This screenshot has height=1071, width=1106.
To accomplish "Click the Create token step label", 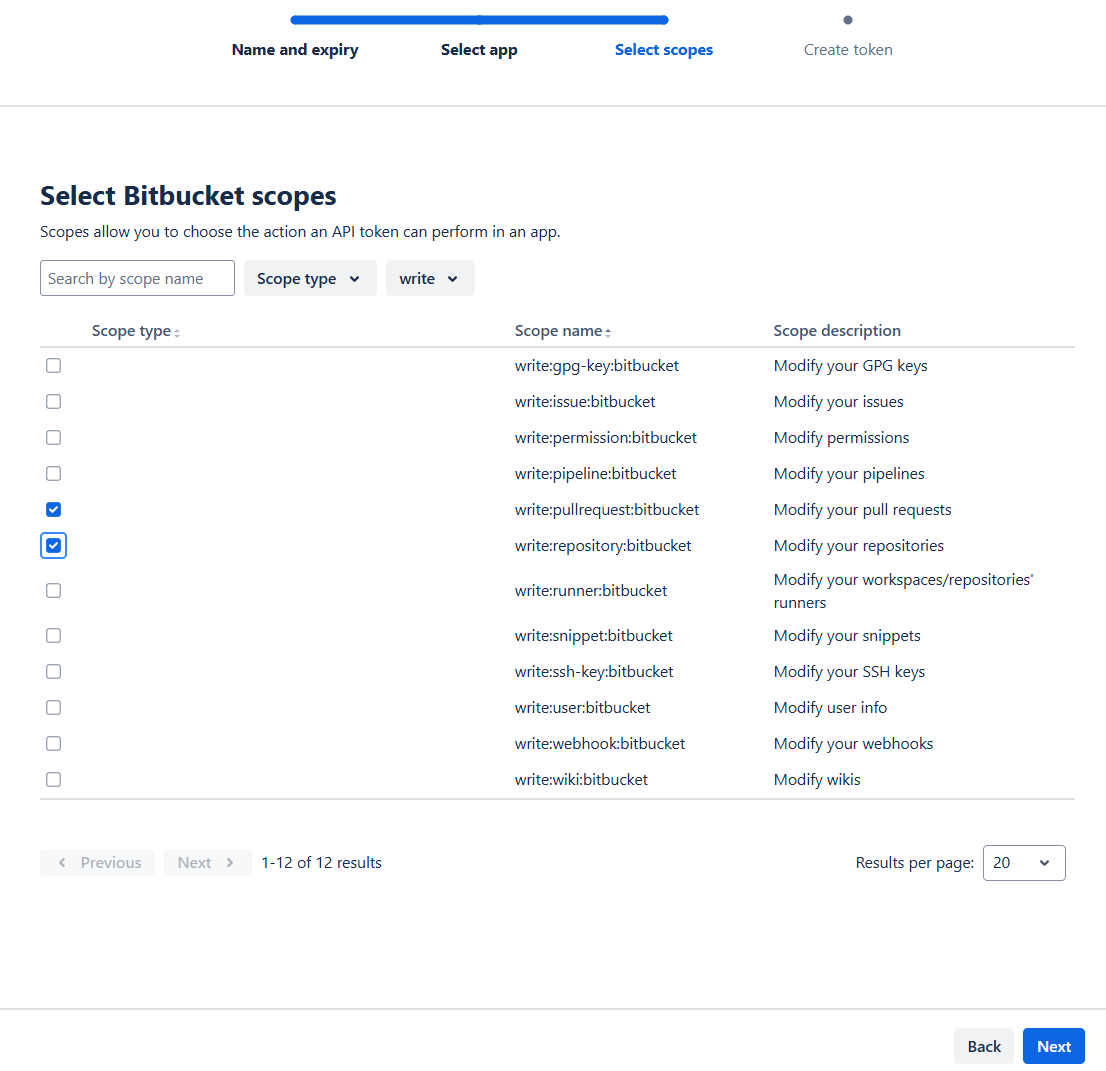I will (848, 50).
